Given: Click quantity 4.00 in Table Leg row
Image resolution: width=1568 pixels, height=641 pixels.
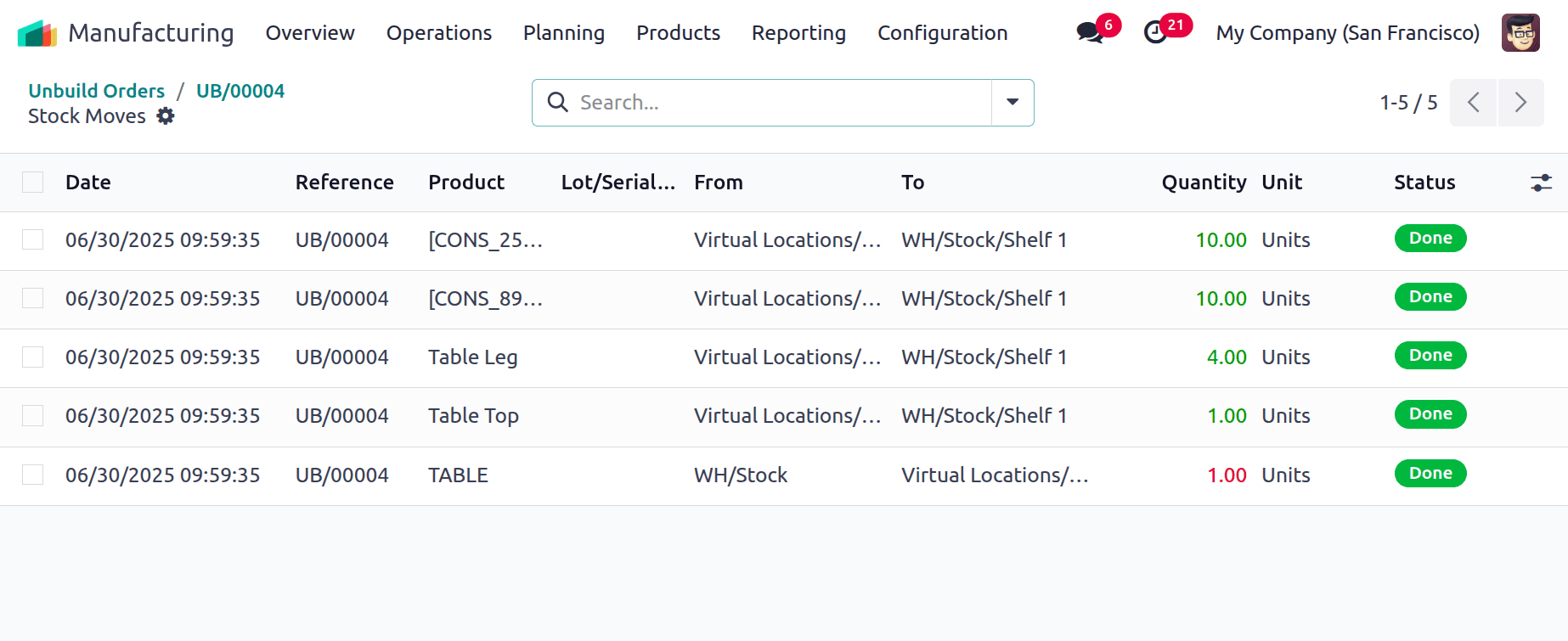Looking at the screenshot, I should [1227, 357].
